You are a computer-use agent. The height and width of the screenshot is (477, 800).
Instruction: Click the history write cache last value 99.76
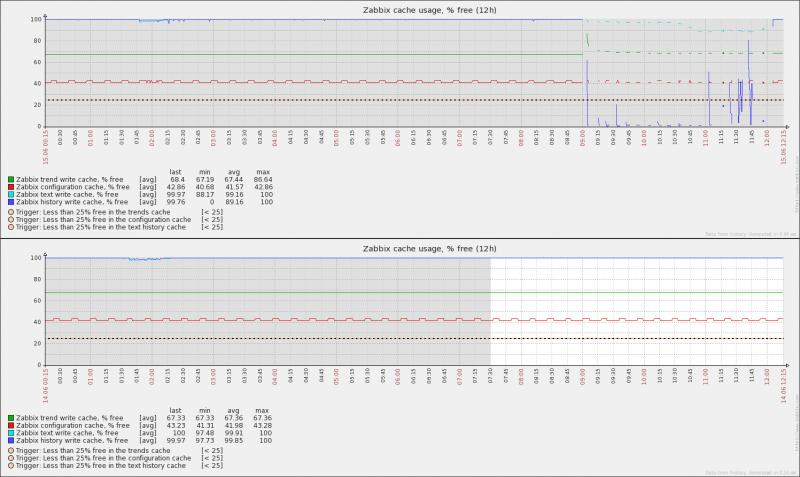point(176,202)
